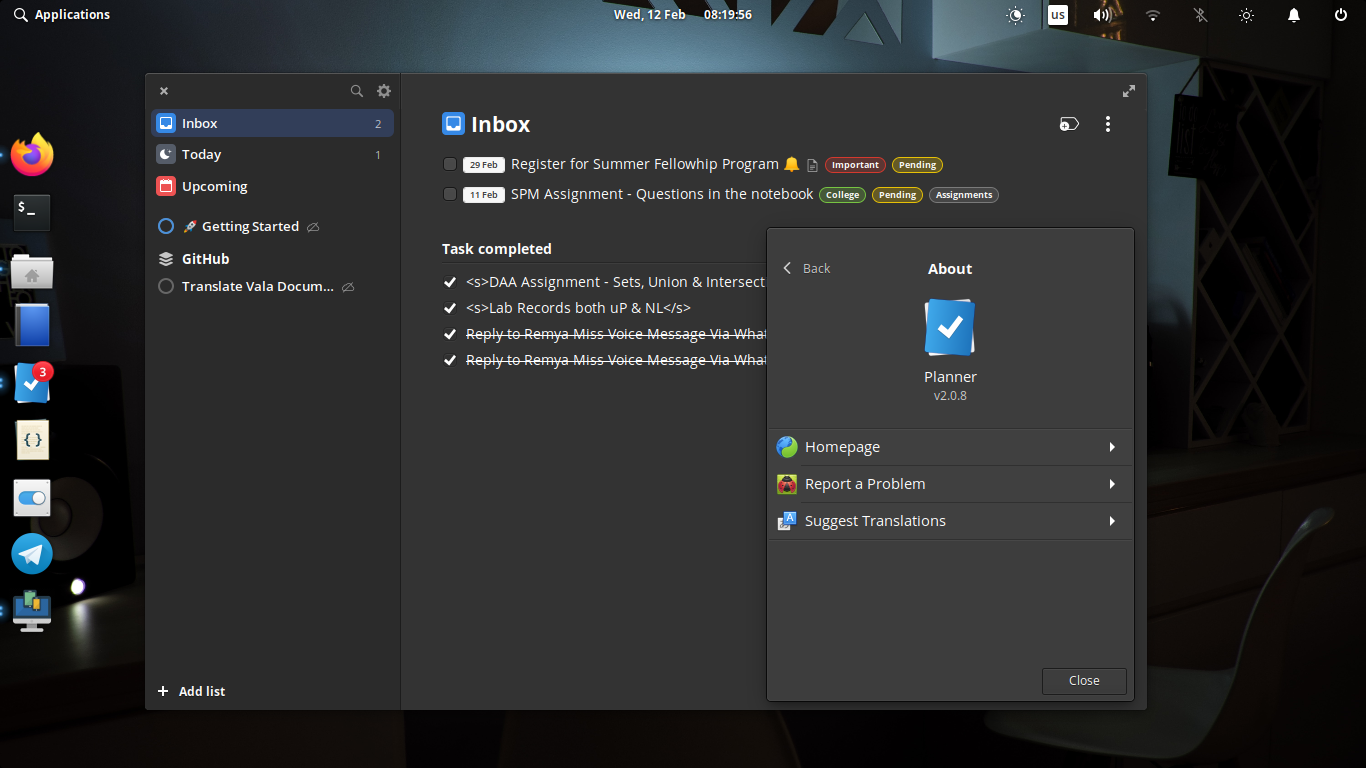The height and width of the screenshot is (768, 1366).
Task: Close Planner with the x button
Action: (164, 91)
